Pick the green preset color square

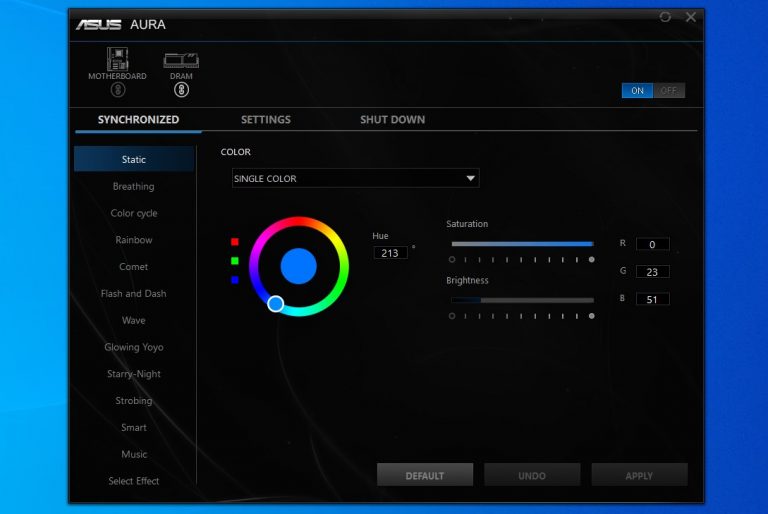(x=235, y=261)
